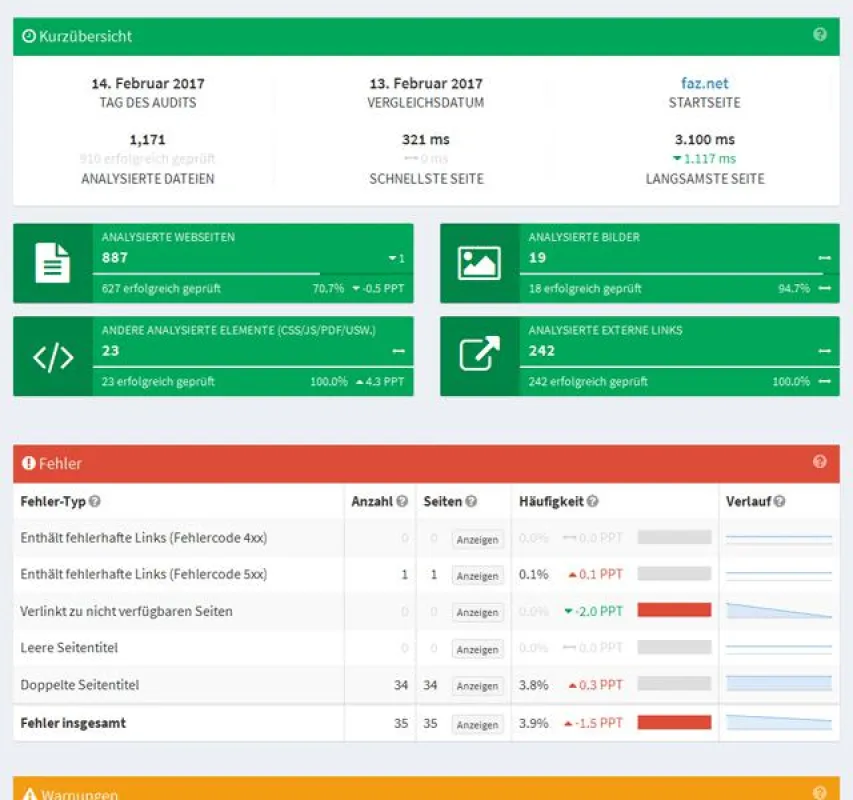Click the 'Enthält fehlerhafte Links (Fehlercode 5xx)' row label
The width and height of the screenshot is (853, 800).
(144, 574)
